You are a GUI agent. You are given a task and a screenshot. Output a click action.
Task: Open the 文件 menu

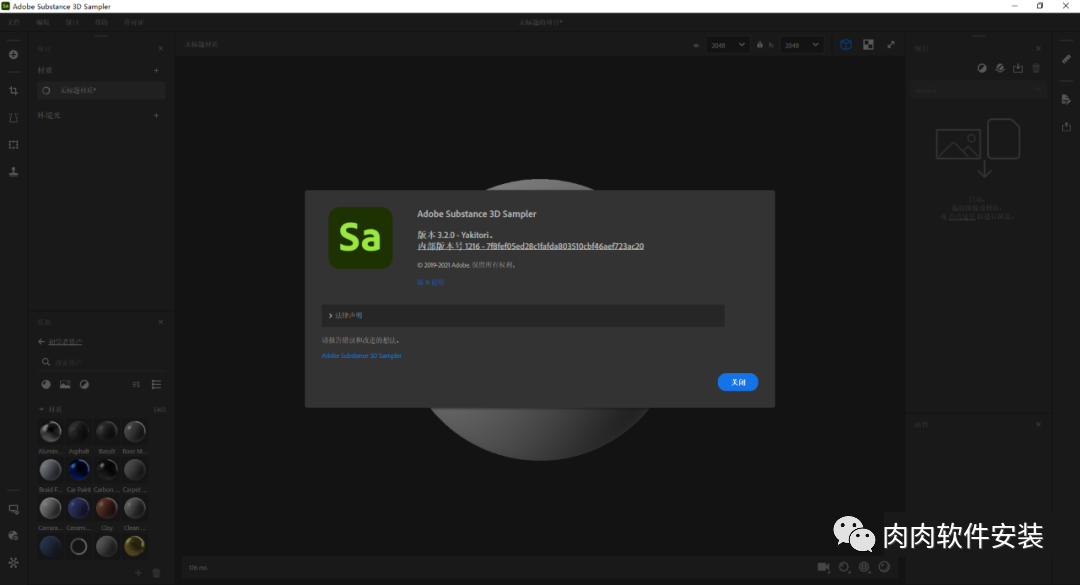click(x=14, y=23)
